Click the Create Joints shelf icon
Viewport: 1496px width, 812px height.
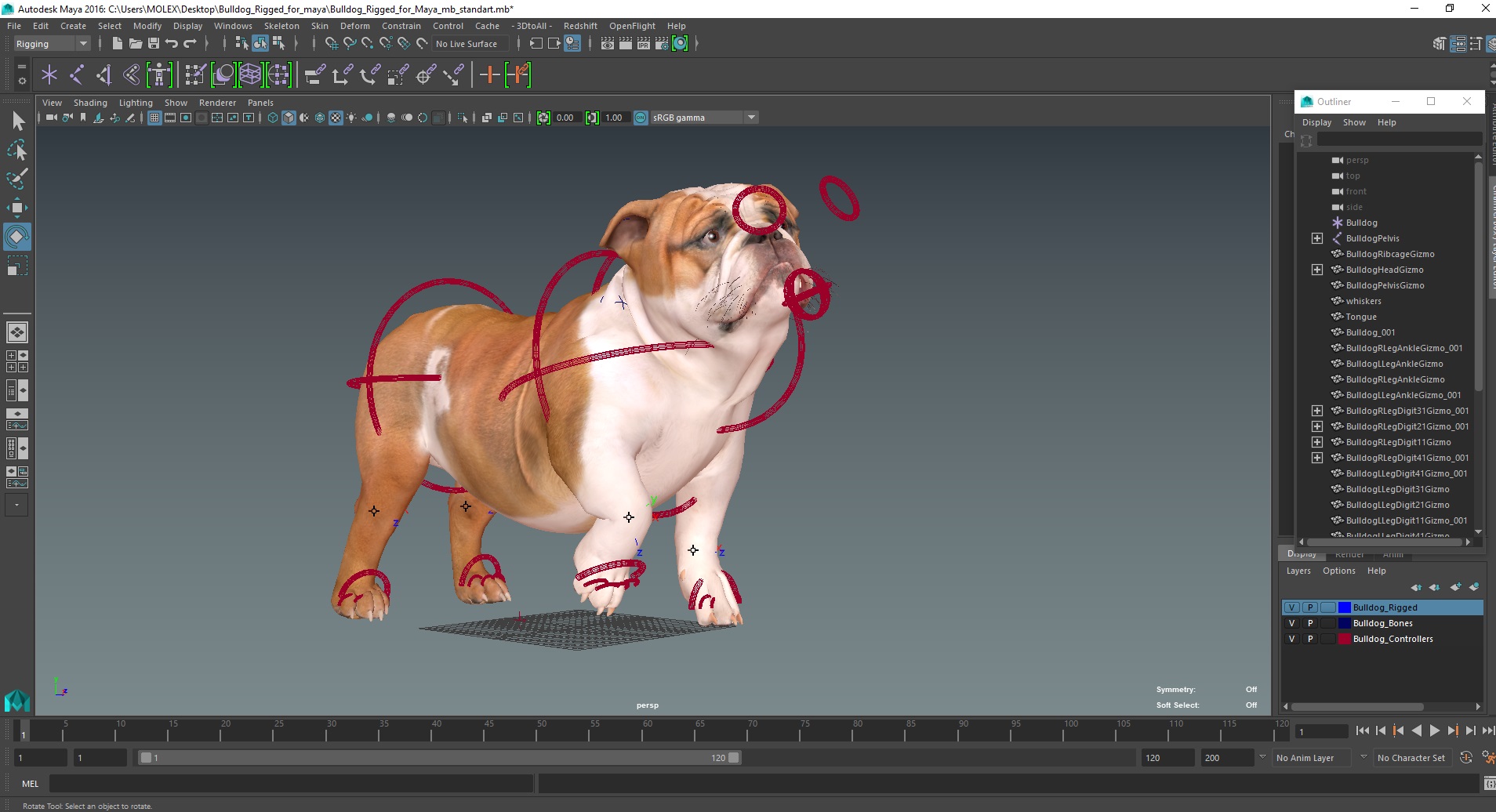coord(77,75)
